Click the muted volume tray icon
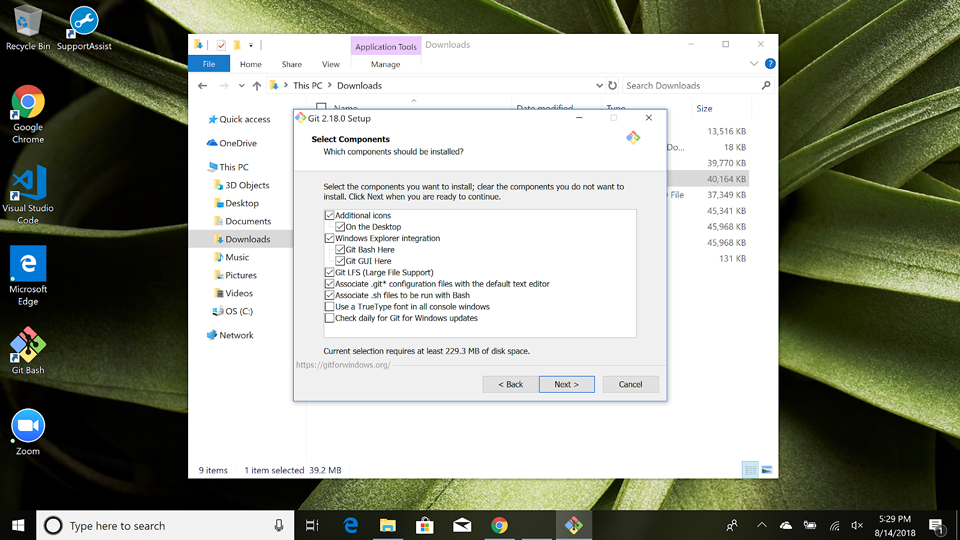The height and width of the screenshot is (540, 960). [x=857, y=525]
